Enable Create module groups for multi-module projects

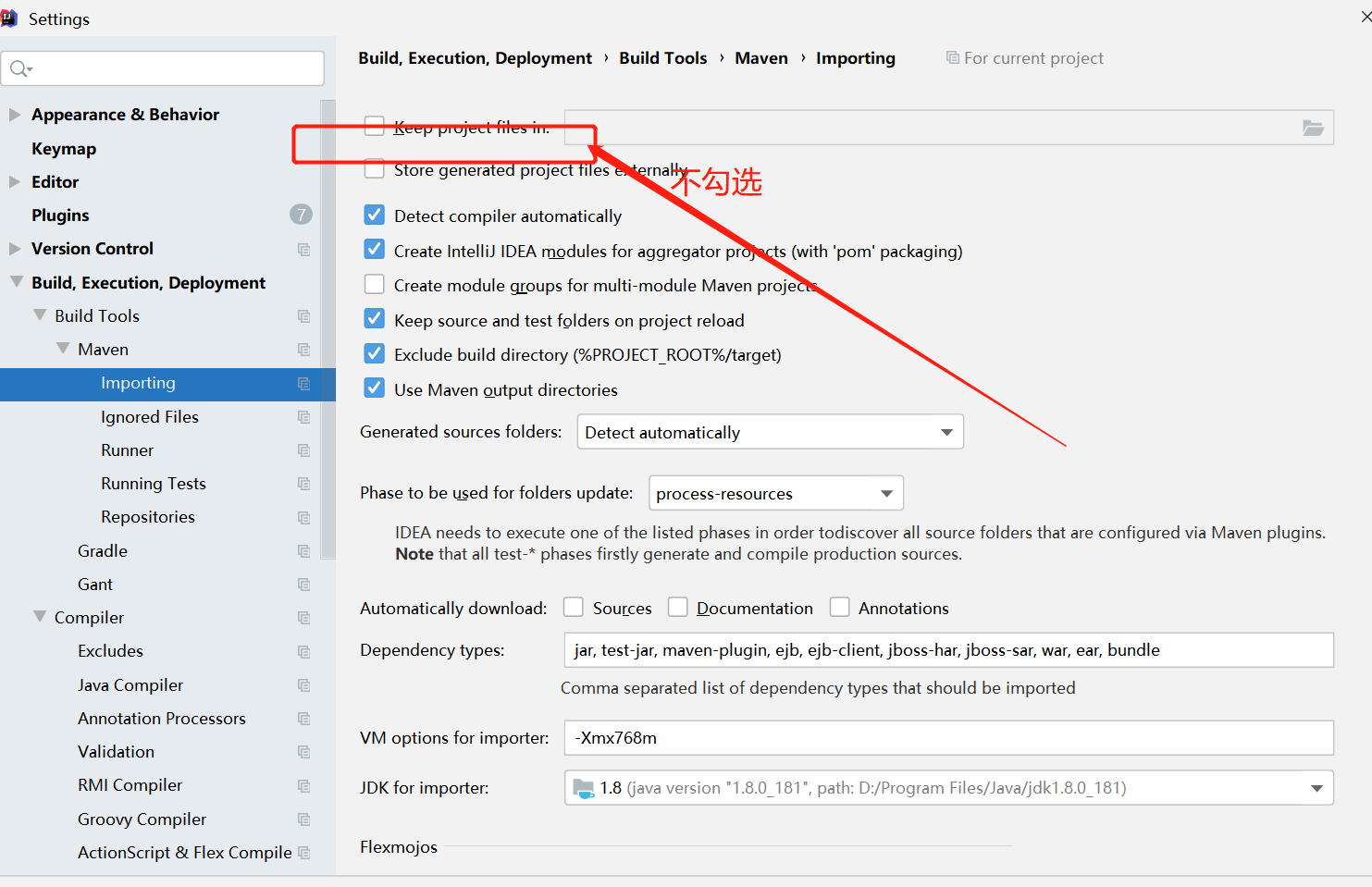(x=375, y=285)
